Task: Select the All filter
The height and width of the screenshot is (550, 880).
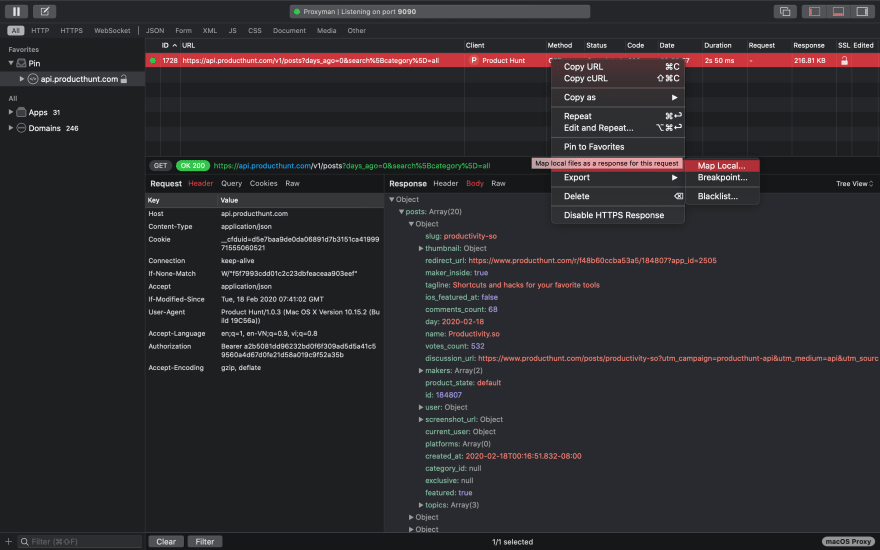Action: tap(16, 30)
